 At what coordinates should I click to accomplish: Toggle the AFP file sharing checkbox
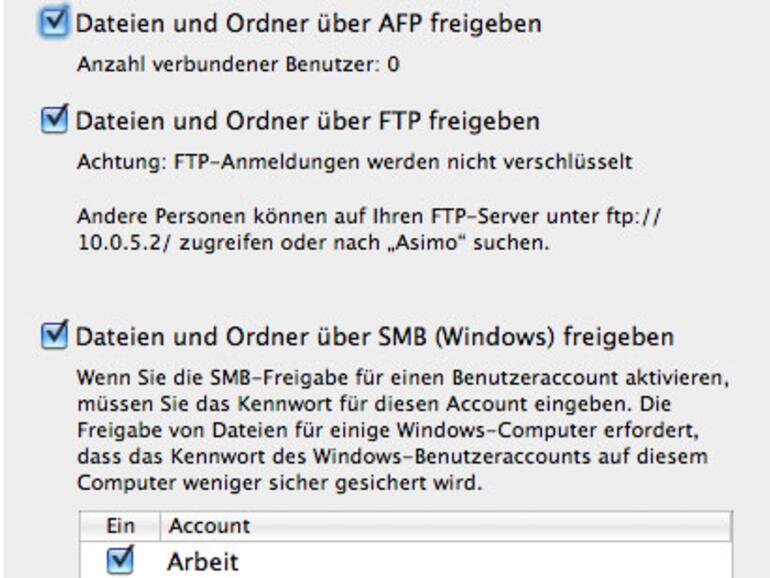55,23
